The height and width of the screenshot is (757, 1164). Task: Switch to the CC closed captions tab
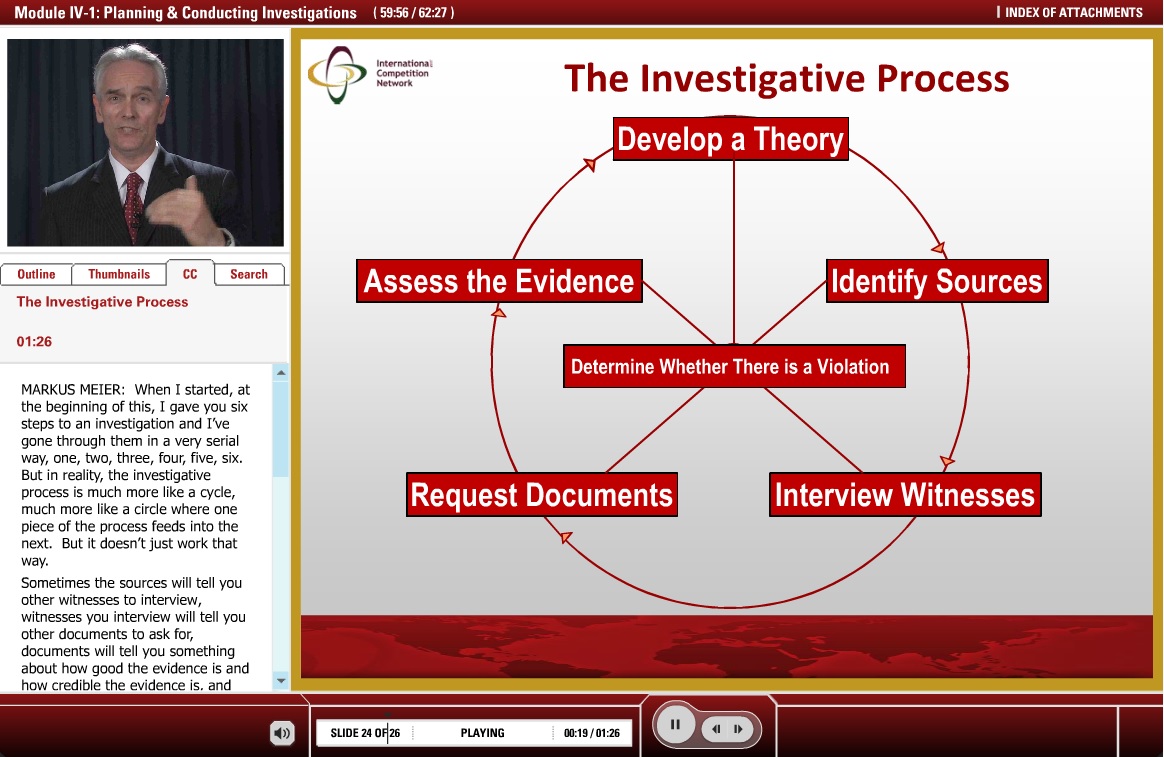tap(190, 273)
